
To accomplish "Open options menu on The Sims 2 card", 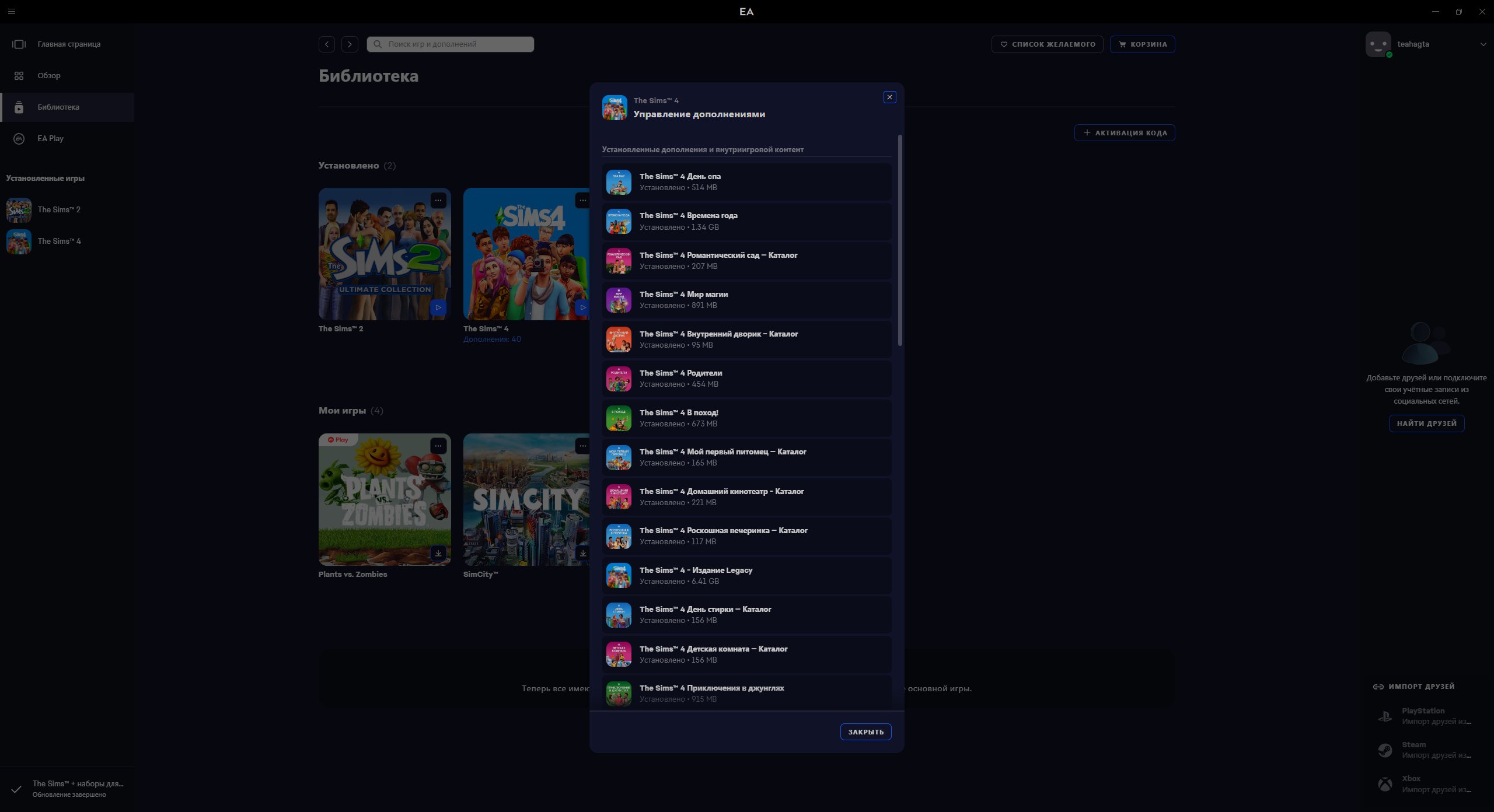I will pyautogui.click(x=438, y=201).
